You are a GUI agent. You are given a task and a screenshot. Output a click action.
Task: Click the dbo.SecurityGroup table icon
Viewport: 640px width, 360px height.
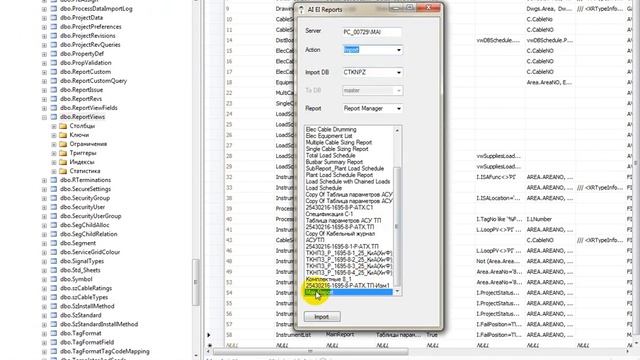[x=54, y=198]
